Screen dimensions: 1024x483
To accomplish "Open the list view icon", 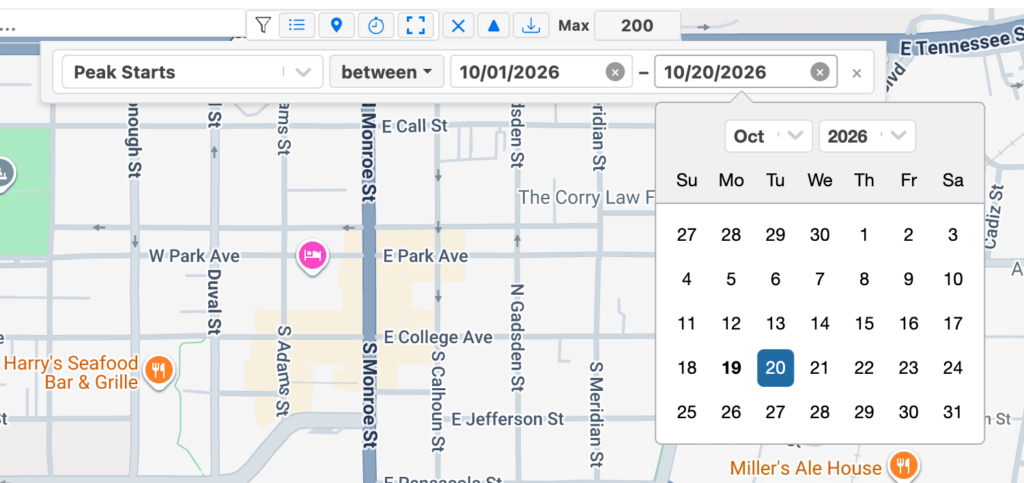I will tap(297, 25).
